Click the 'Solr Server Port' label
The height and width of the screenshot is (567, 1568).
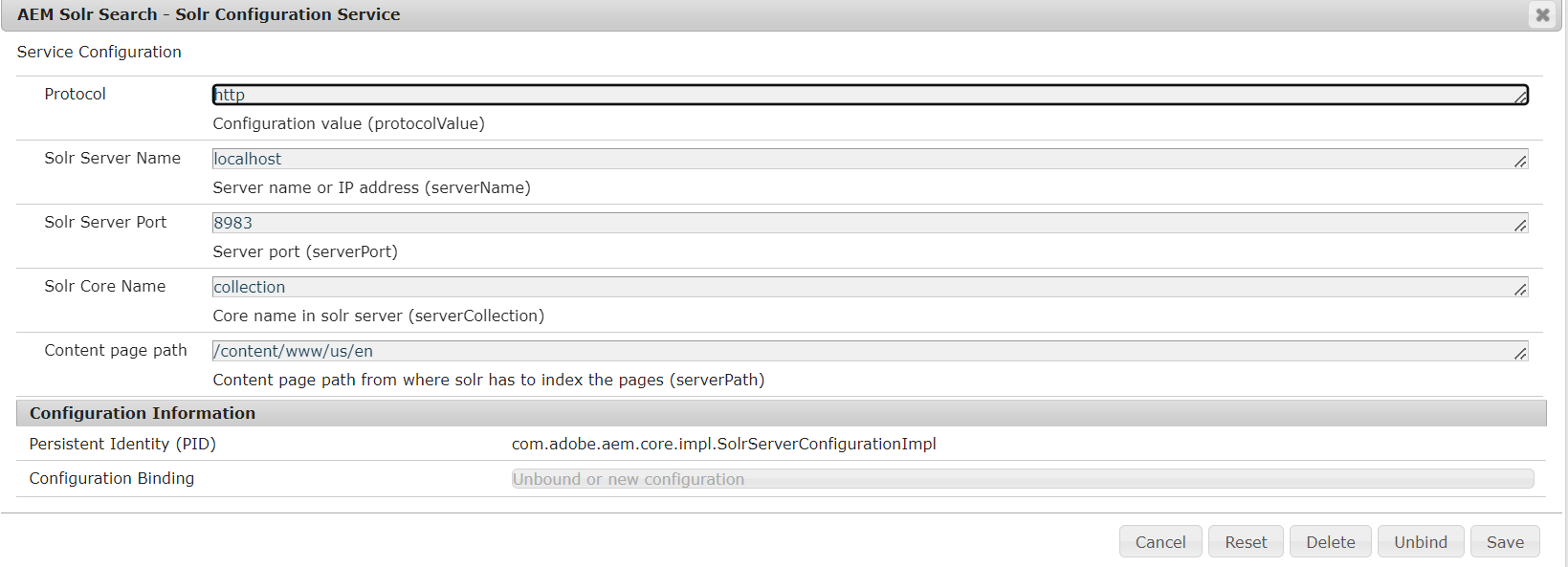pyautogui.click(x=105, y=222)
